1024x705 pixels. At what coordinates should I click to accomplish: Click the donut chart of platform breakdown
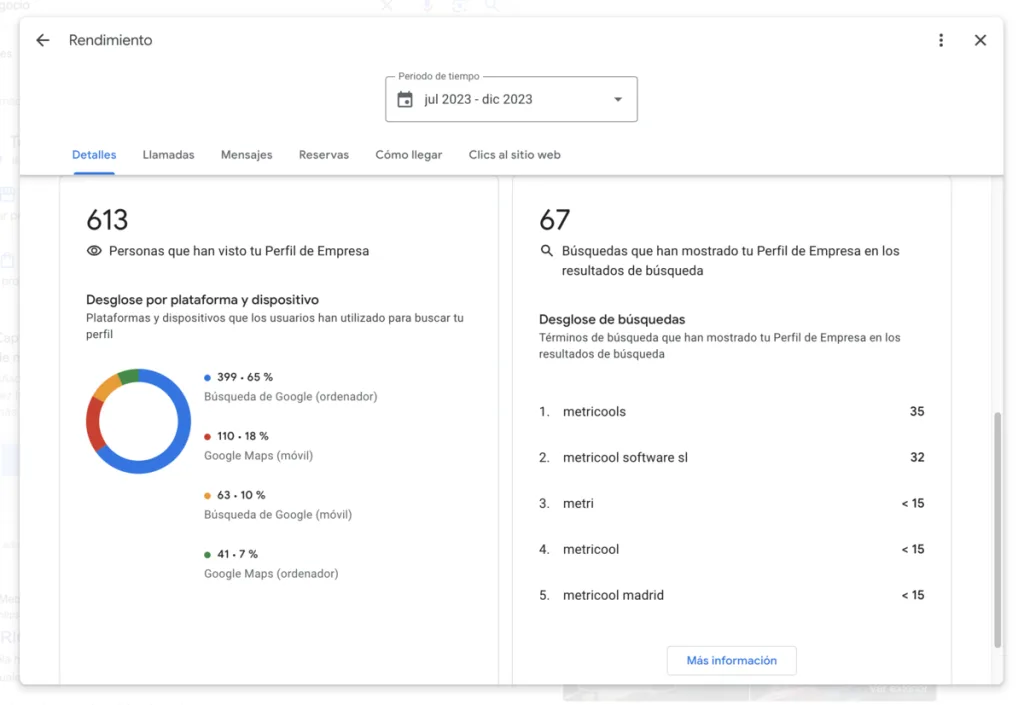pos(138,421)
